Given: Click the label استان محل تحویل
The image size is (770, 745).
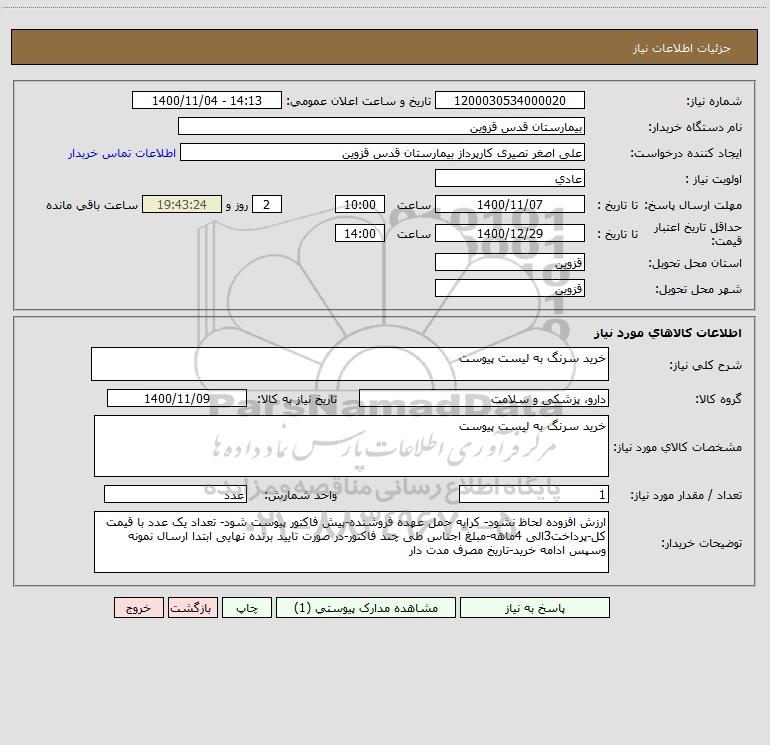Looking at the screenshot, I should point(695,264).
